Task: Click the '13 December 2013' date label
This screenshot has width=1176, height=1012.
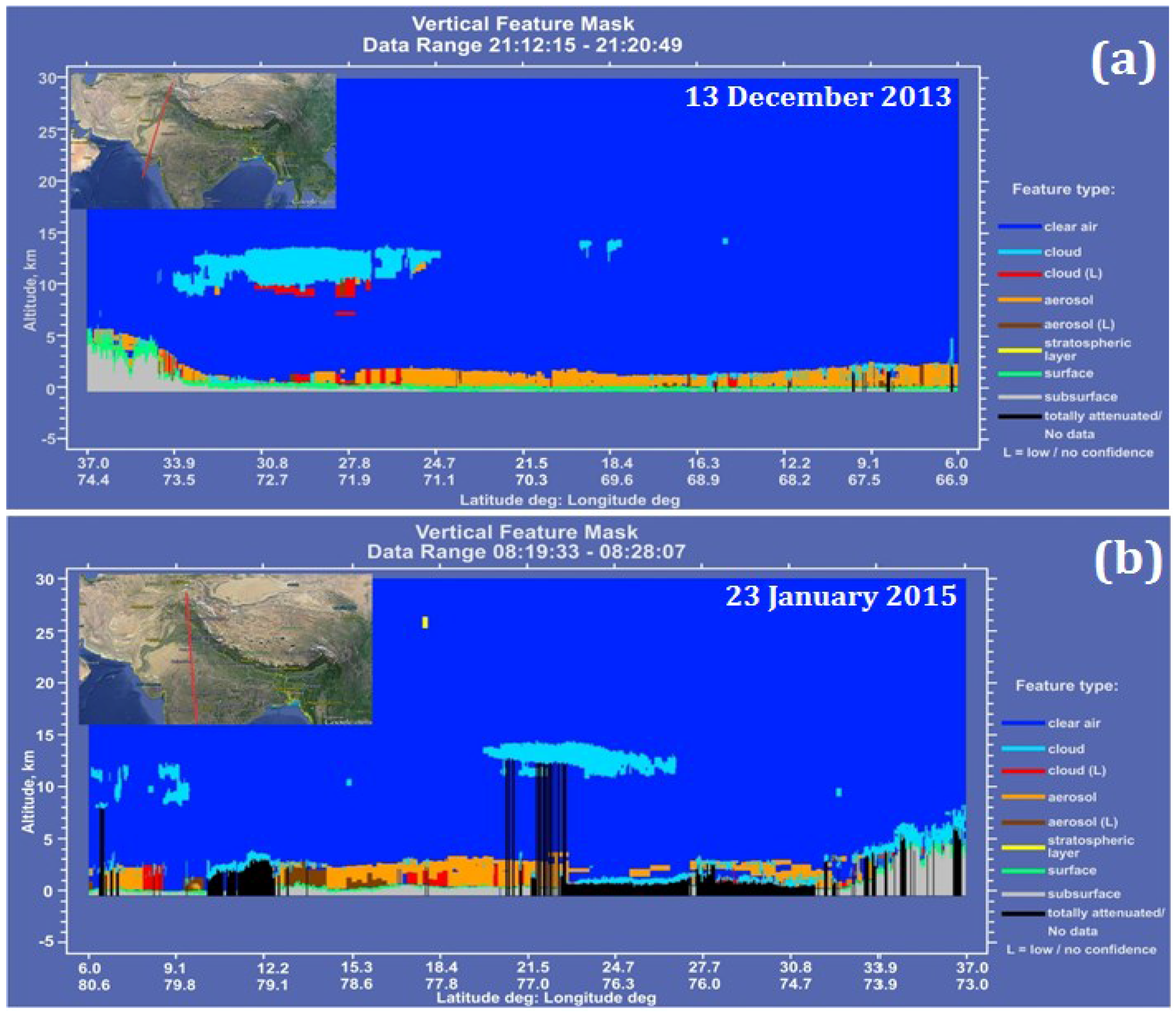Action: 818,97
